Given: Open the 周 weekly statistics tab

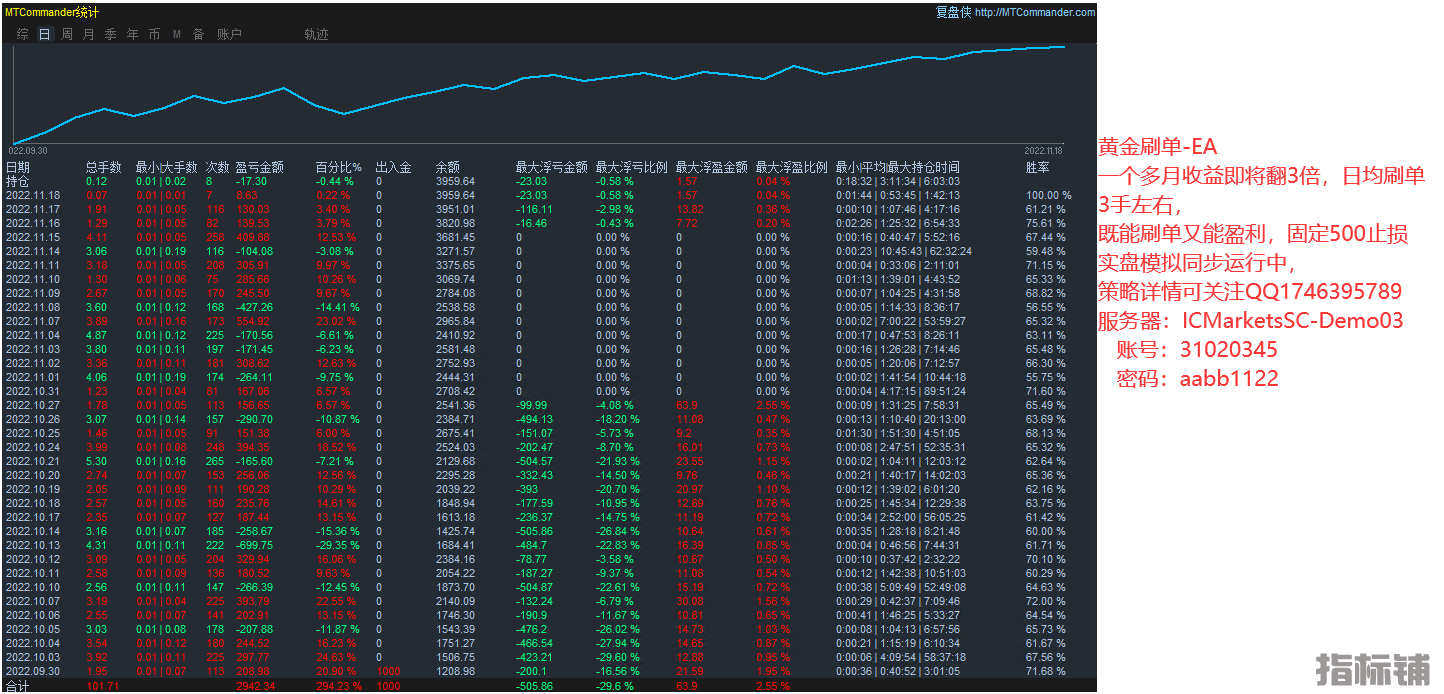Looking at the screenshot, I should pos(66,34).
